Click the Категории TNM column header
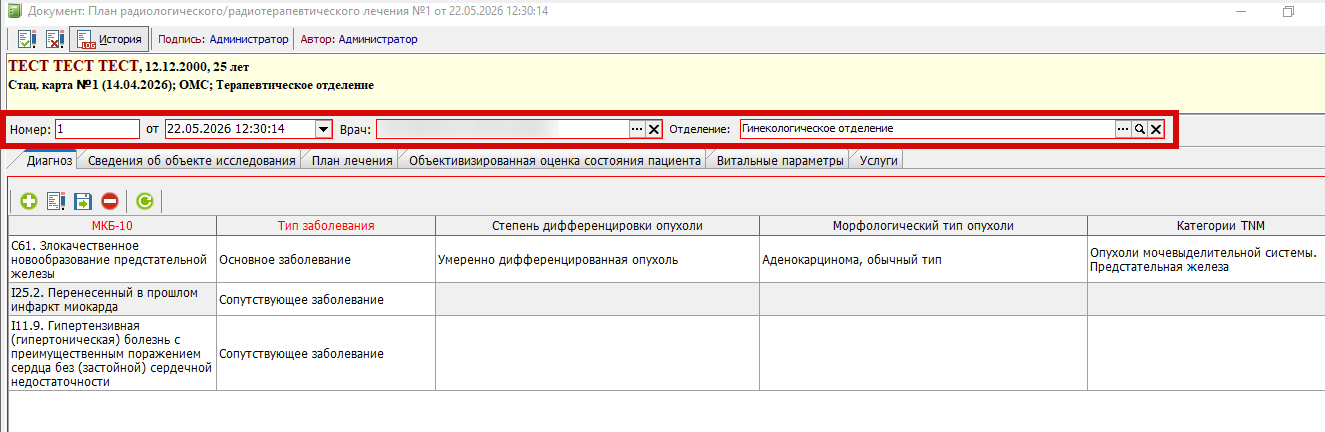 pos(1205,225)
